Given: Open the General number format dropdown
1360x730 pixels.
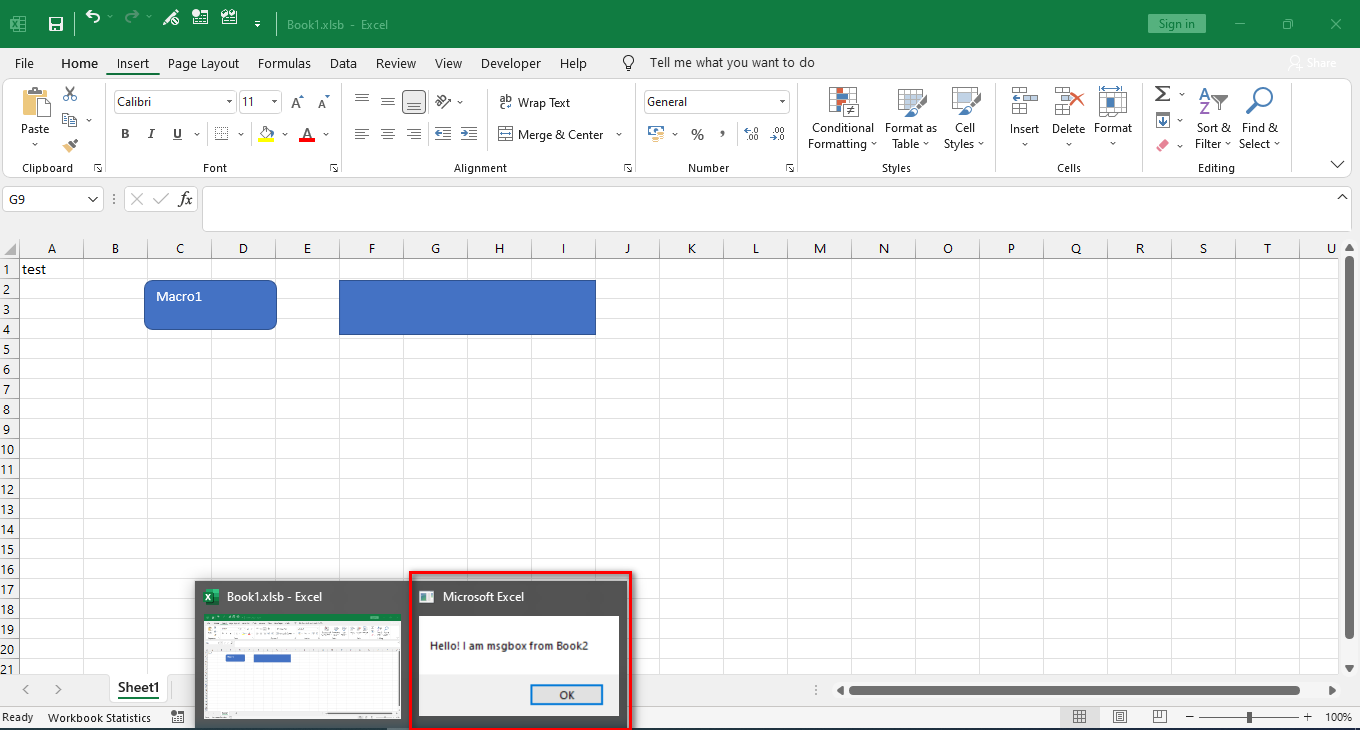Looking at the screenshot, I should pyautogui.click(x=783, y=102).
